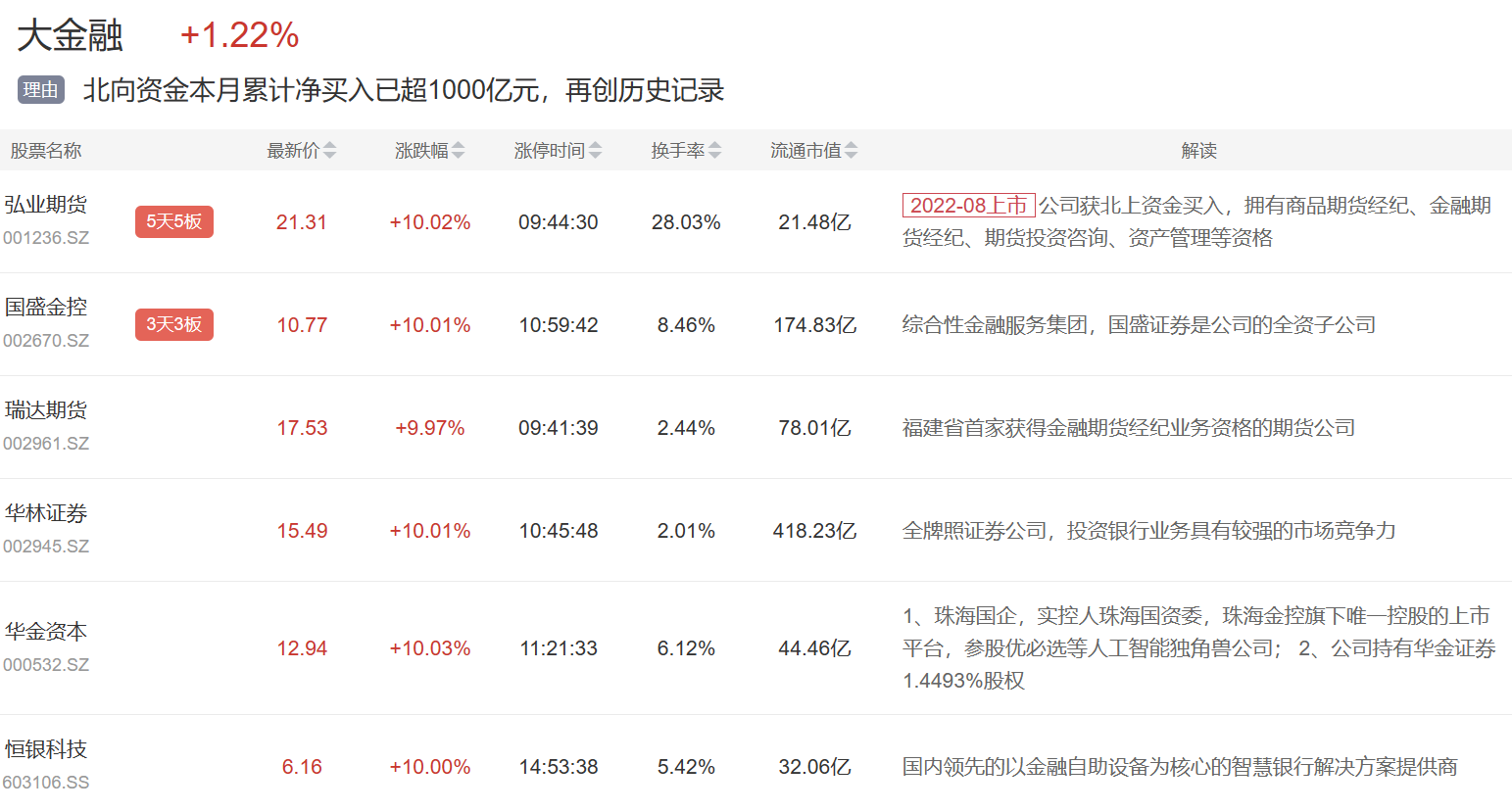Image resolution: width=1512 pixels, height=812 pixels.
Task: Select stock code 603106.SS
Action: point(46,784)
